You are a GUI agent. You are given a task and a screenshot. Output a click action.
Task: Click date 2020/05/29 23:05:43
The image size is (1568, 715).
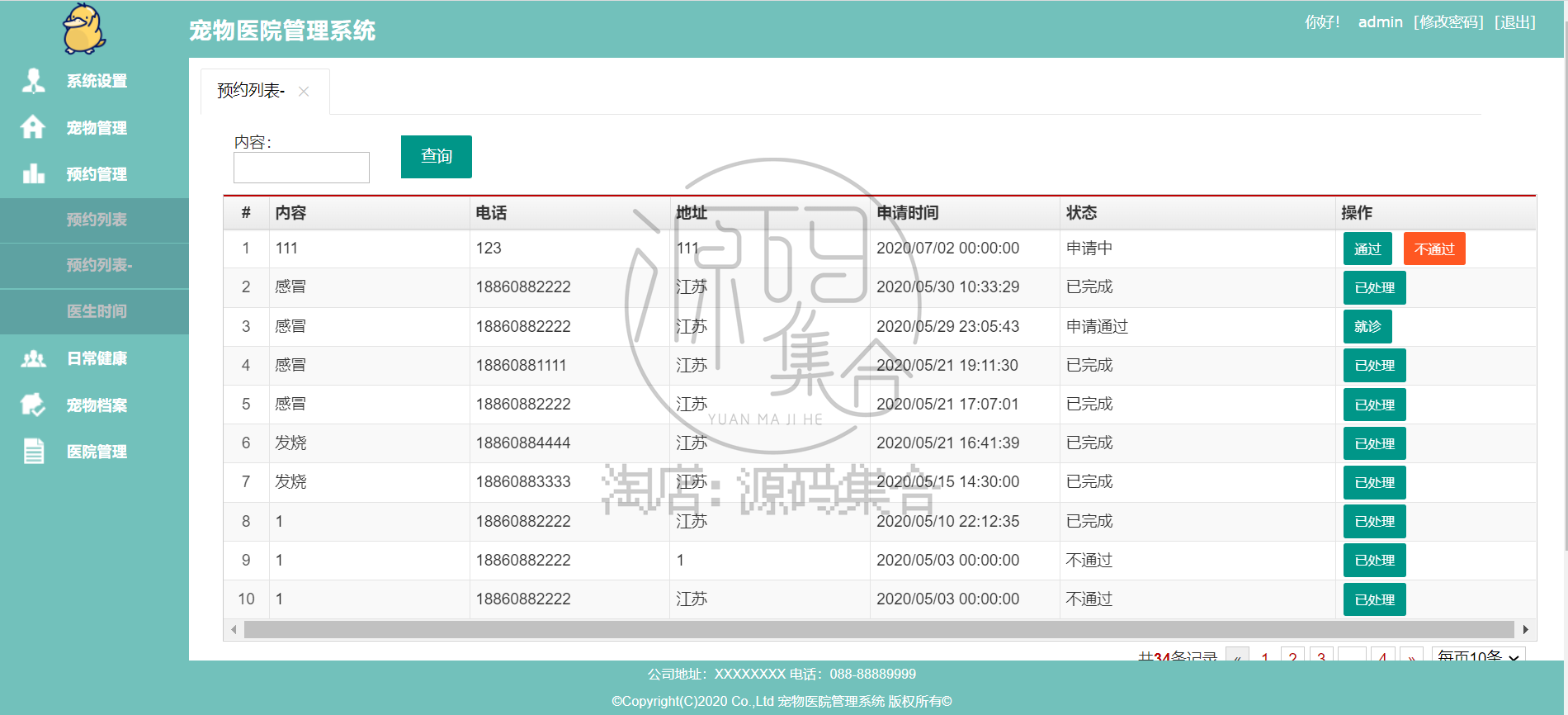click(x=947, y=326)
